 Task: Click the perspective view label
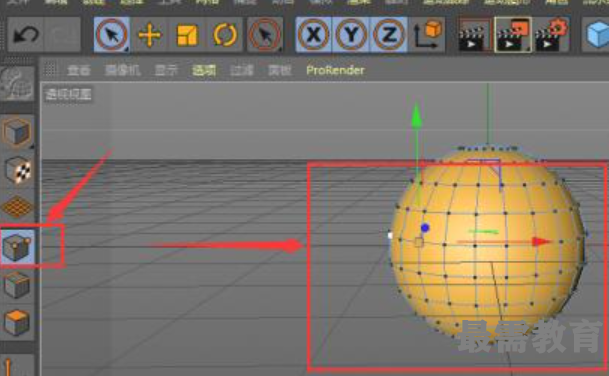click(x=68, y=94)
